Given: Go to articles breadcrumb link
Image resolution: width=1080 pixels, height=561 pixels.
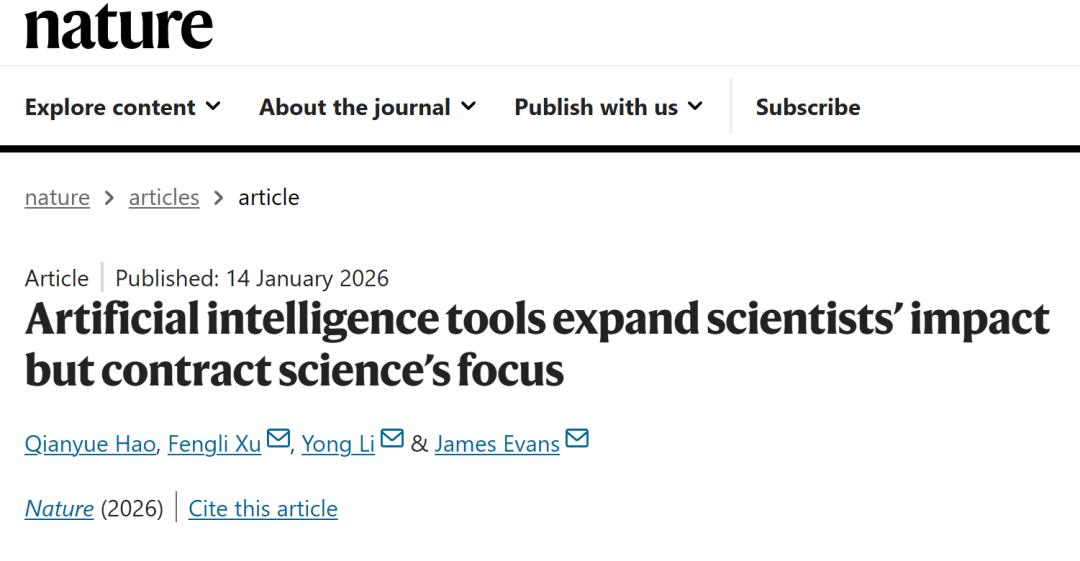Looking at the screenshot, I should point(164,197).
